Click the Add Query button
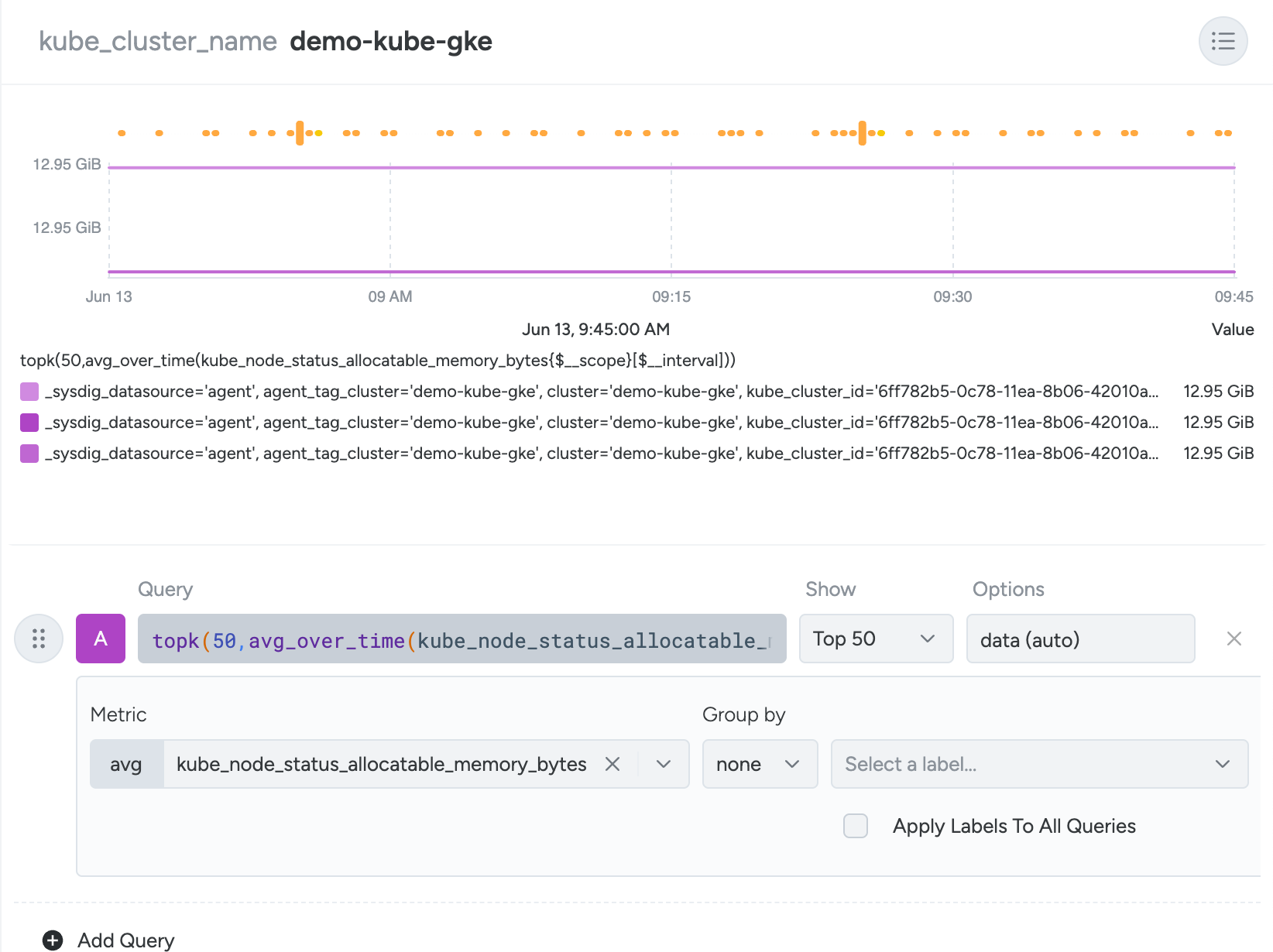The height and width of the screenshot is (952, 1273). pyautogui.click(x=109, y=940)
